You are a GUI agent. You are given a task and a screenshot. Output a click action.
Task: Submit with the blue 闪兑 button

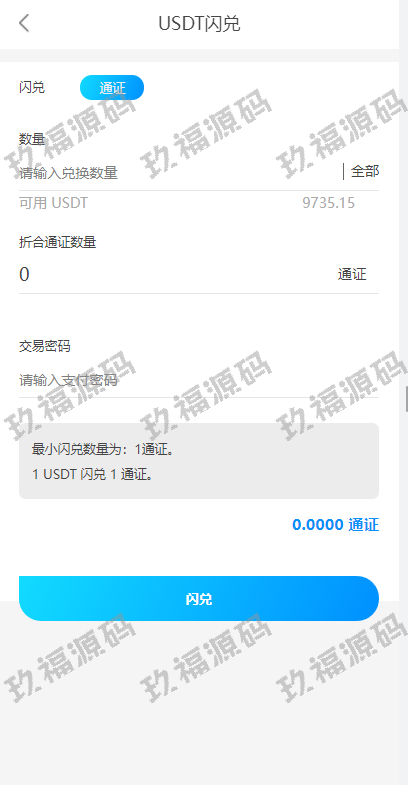click(199, 598)
